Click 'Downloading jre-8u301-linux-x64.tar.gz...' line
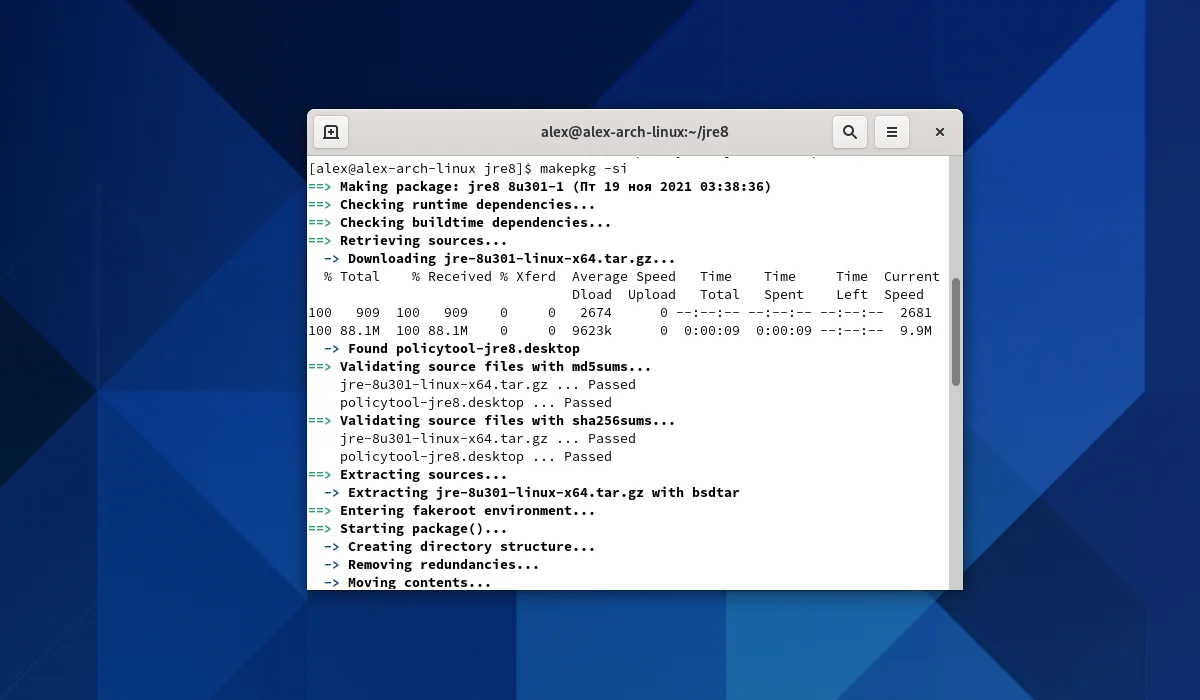 500,259
